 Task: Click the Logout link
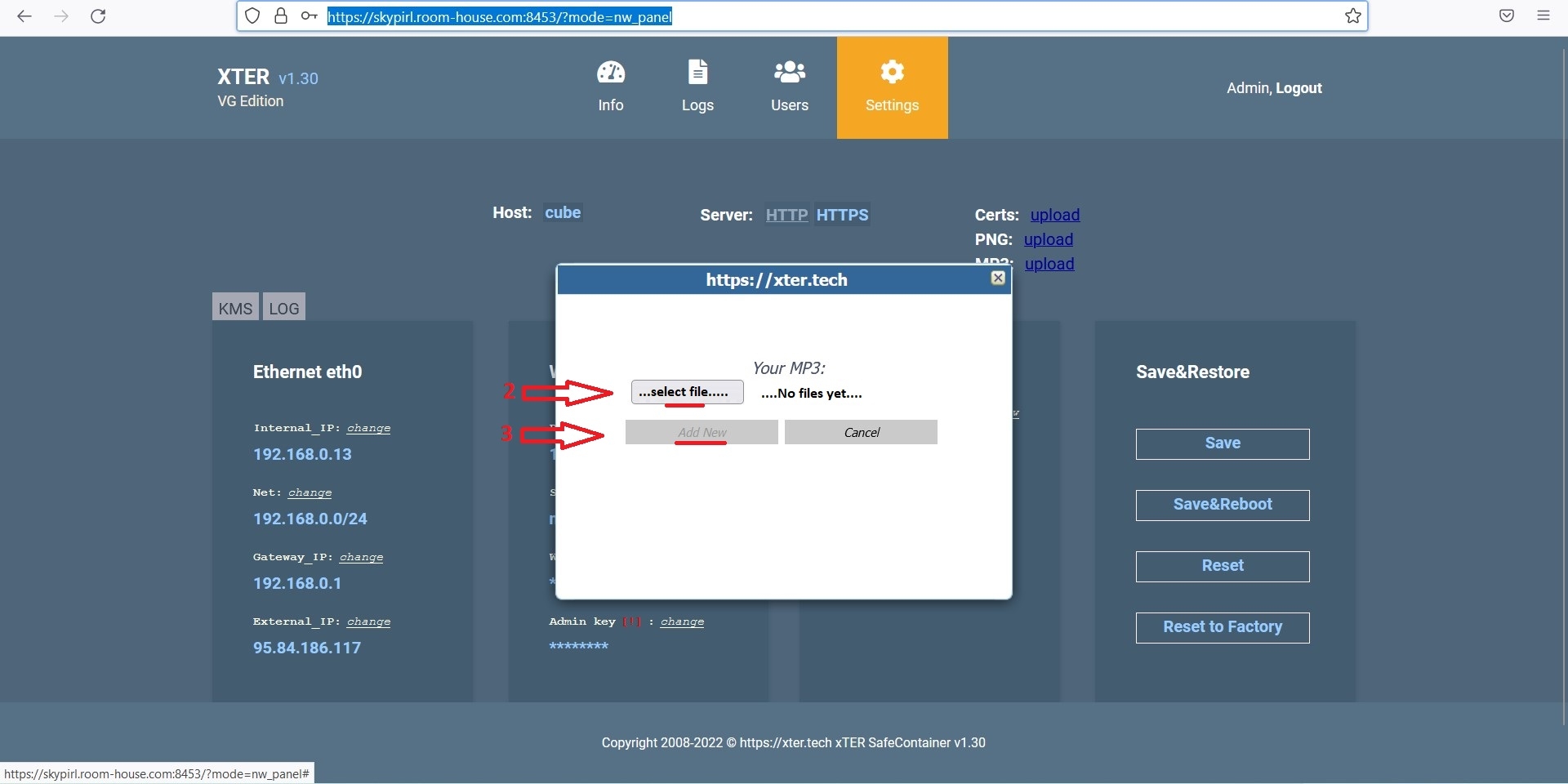click(x=1298, y=88)
